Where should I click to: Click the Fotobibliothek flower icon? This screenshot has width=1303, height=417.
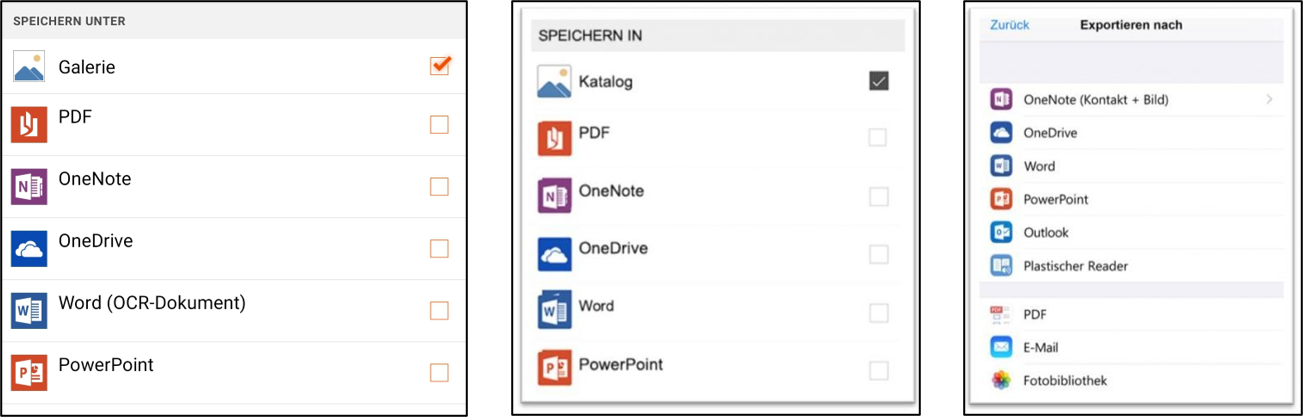1001,380
